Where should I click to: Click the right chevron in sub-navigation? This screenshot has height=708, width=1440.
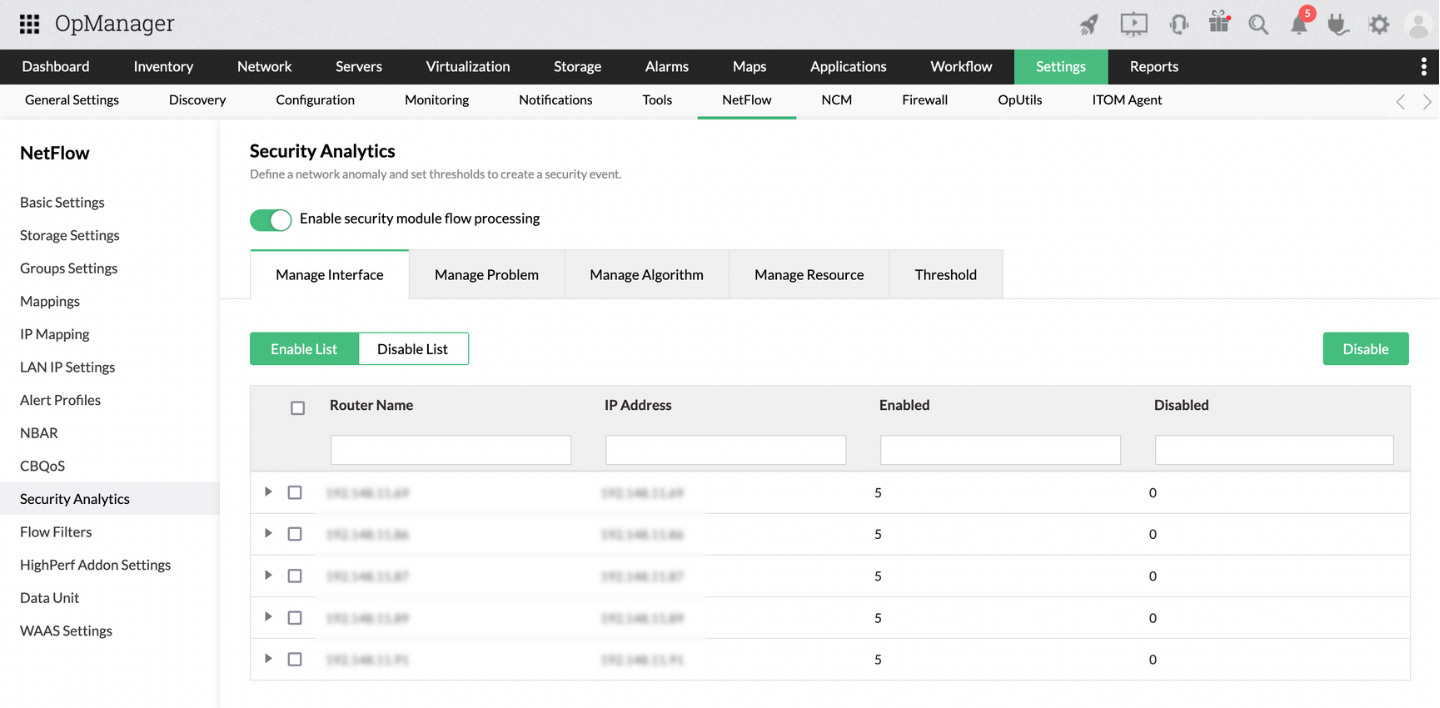point(1427,101)
